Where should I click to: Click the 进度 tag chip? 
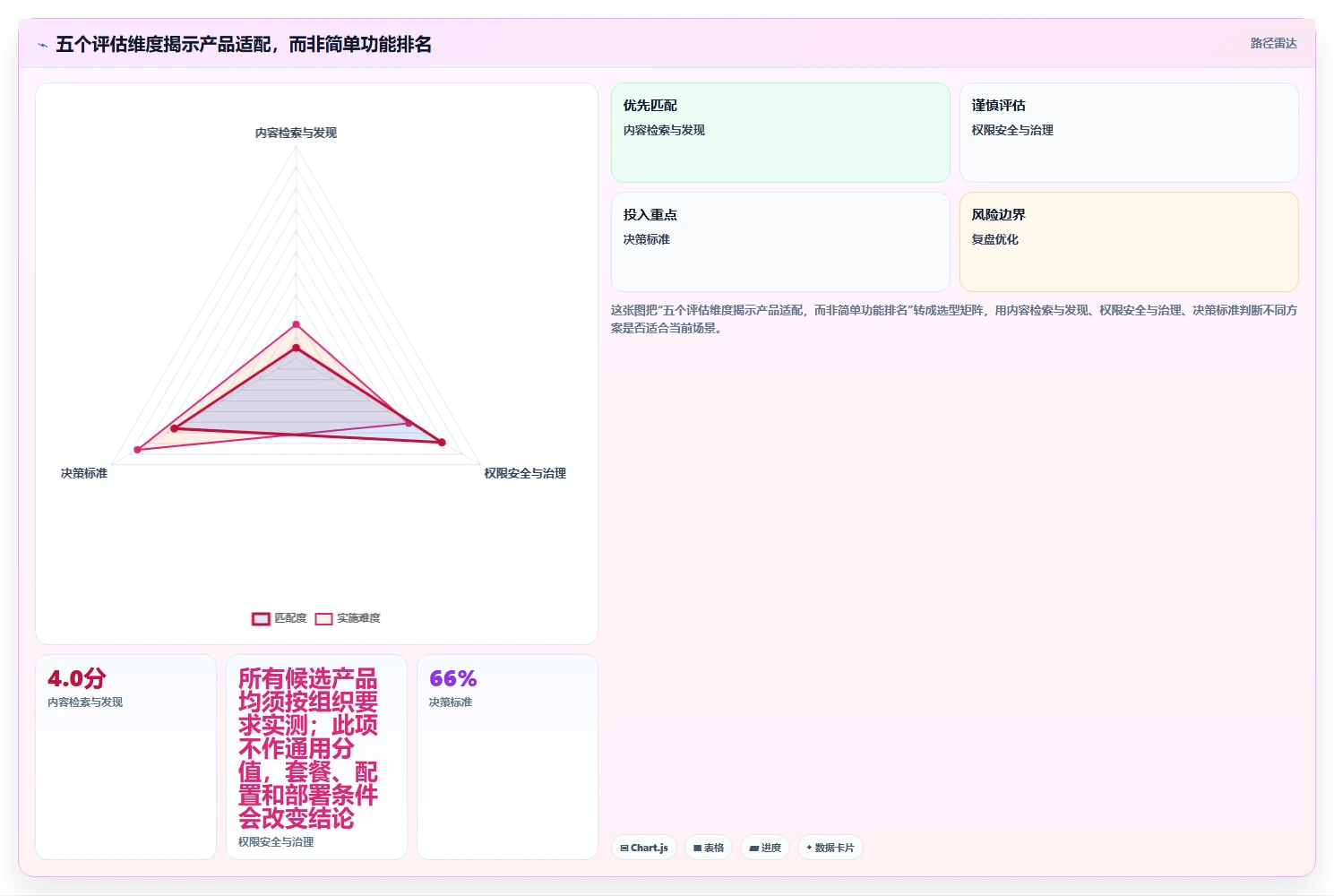click(x=765, y=848)
